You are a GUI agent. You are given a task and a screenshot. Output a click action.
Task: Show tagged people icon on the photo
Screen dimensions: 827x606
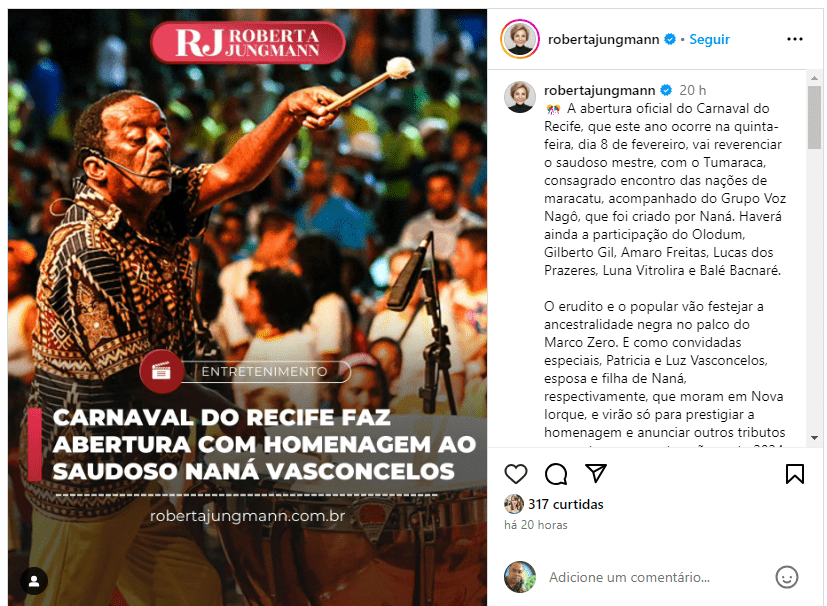pyautogui.click(x=34, y=581)
